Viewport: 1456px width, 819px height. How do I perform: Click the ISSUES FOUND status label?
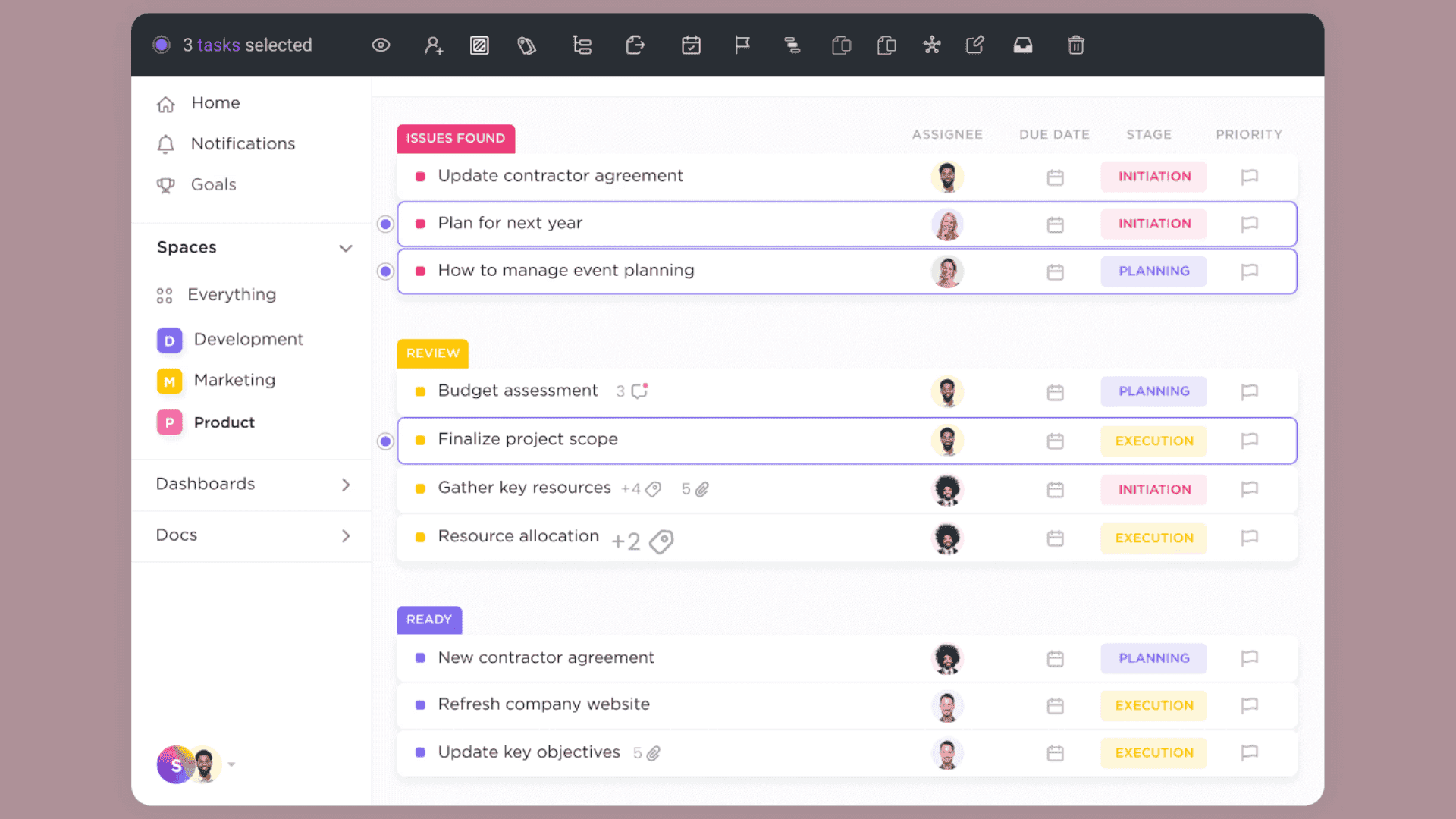tap(456, 139)
